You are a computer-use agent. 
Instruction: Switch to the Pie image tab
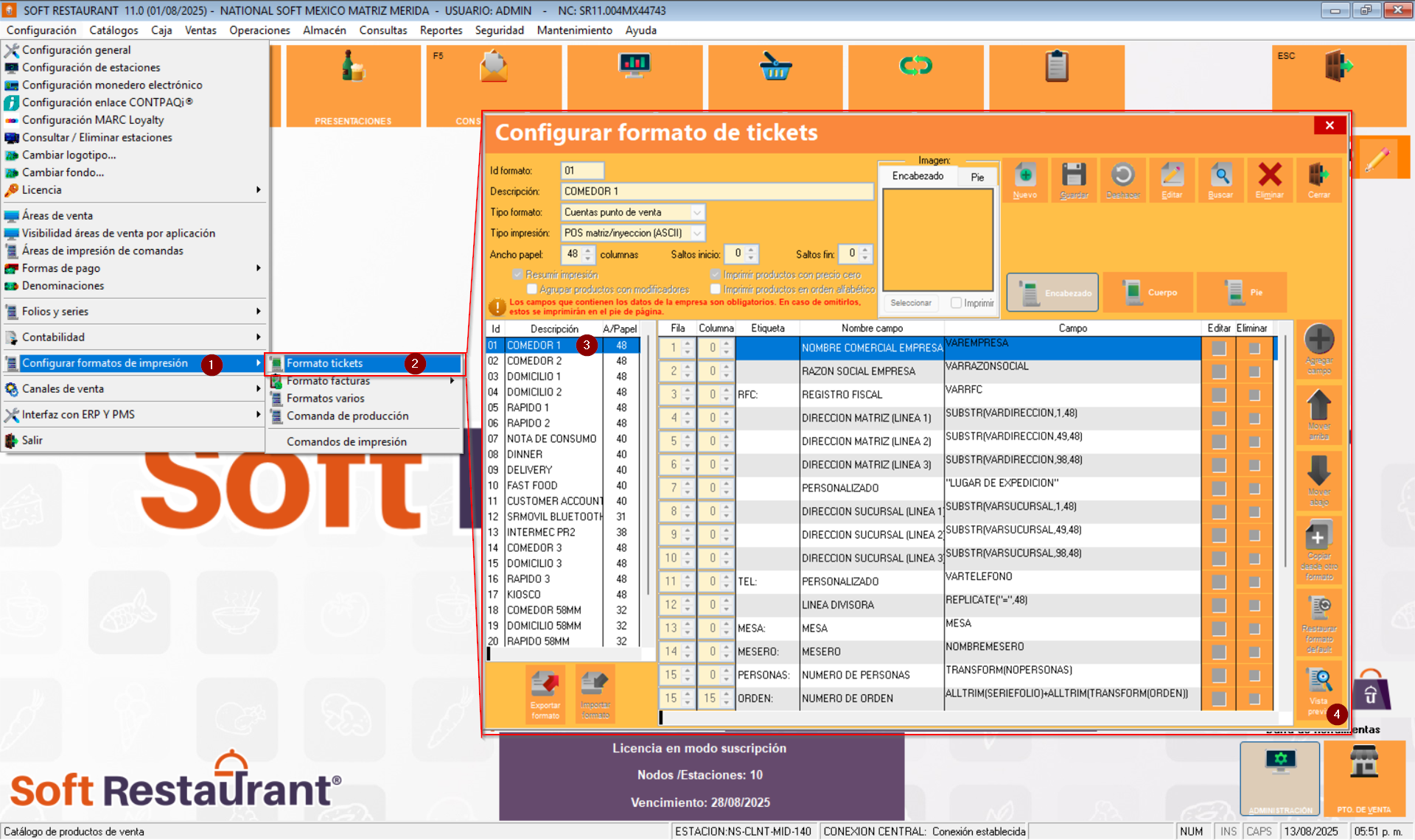coord(977,177)
